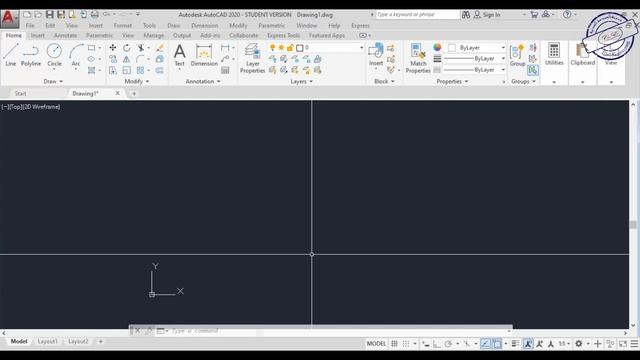
Task: Open the Utilities panel
Action: point(554,54)
